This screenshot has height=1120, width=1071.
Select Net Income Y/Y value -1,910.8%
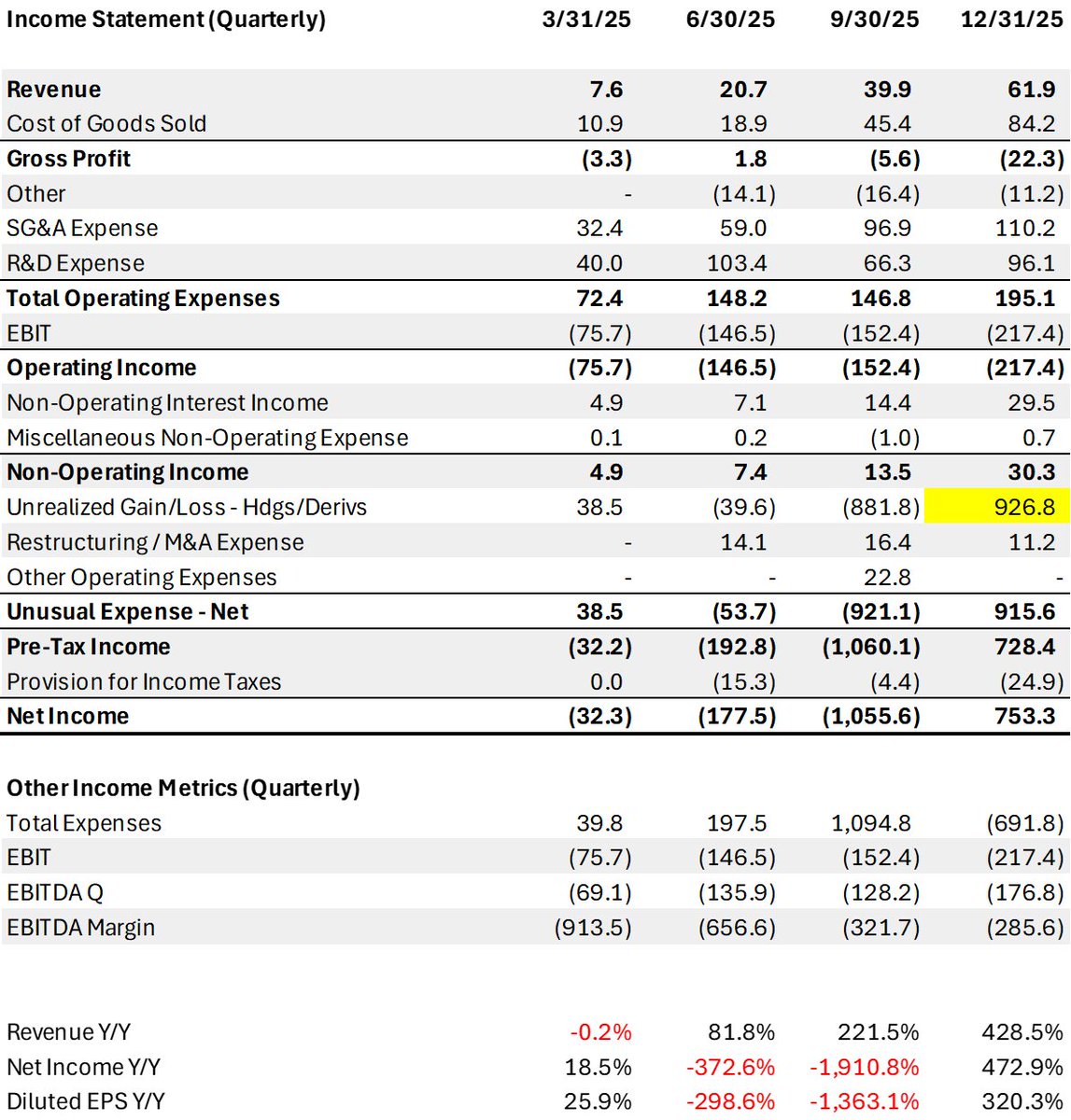(864, 1067)
